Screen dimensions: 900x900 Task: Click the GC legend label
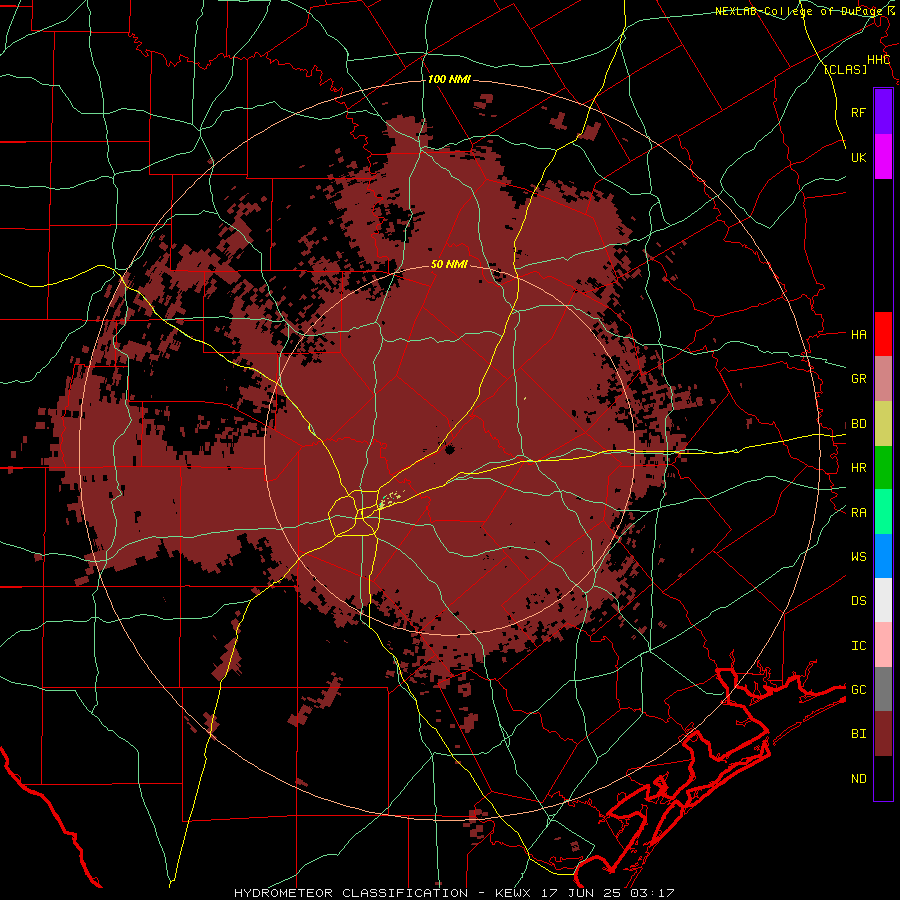[858, 690]
